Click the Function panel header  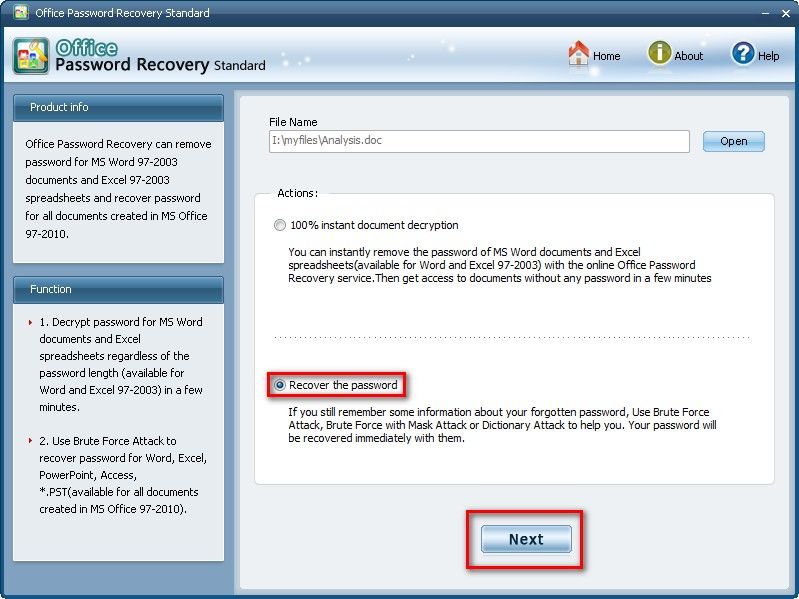click(x=118, y=290)
